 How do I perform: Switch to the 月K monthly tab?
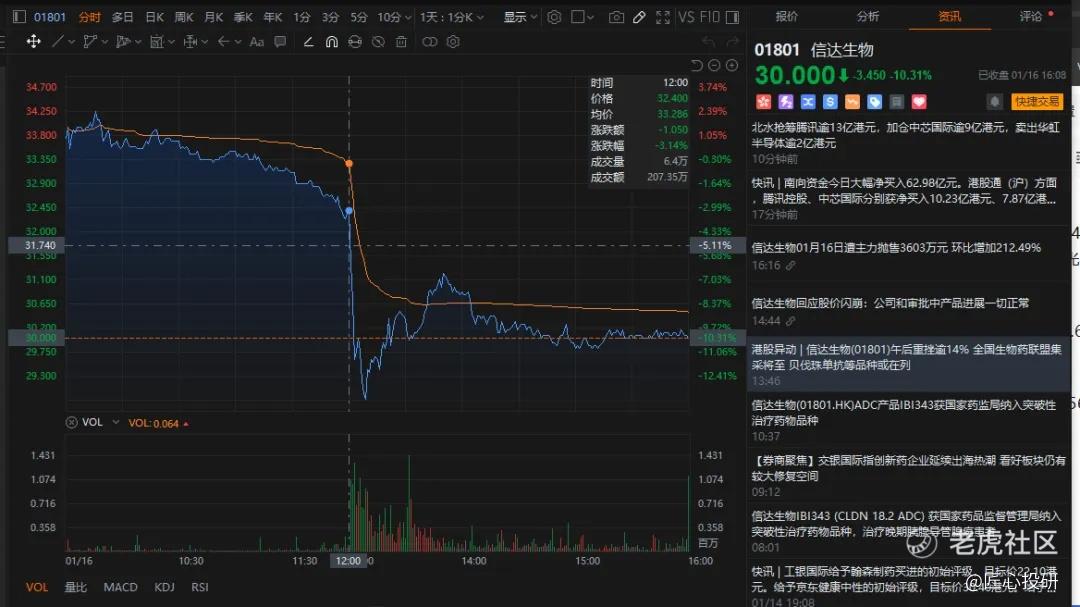[x=214, y=17]
